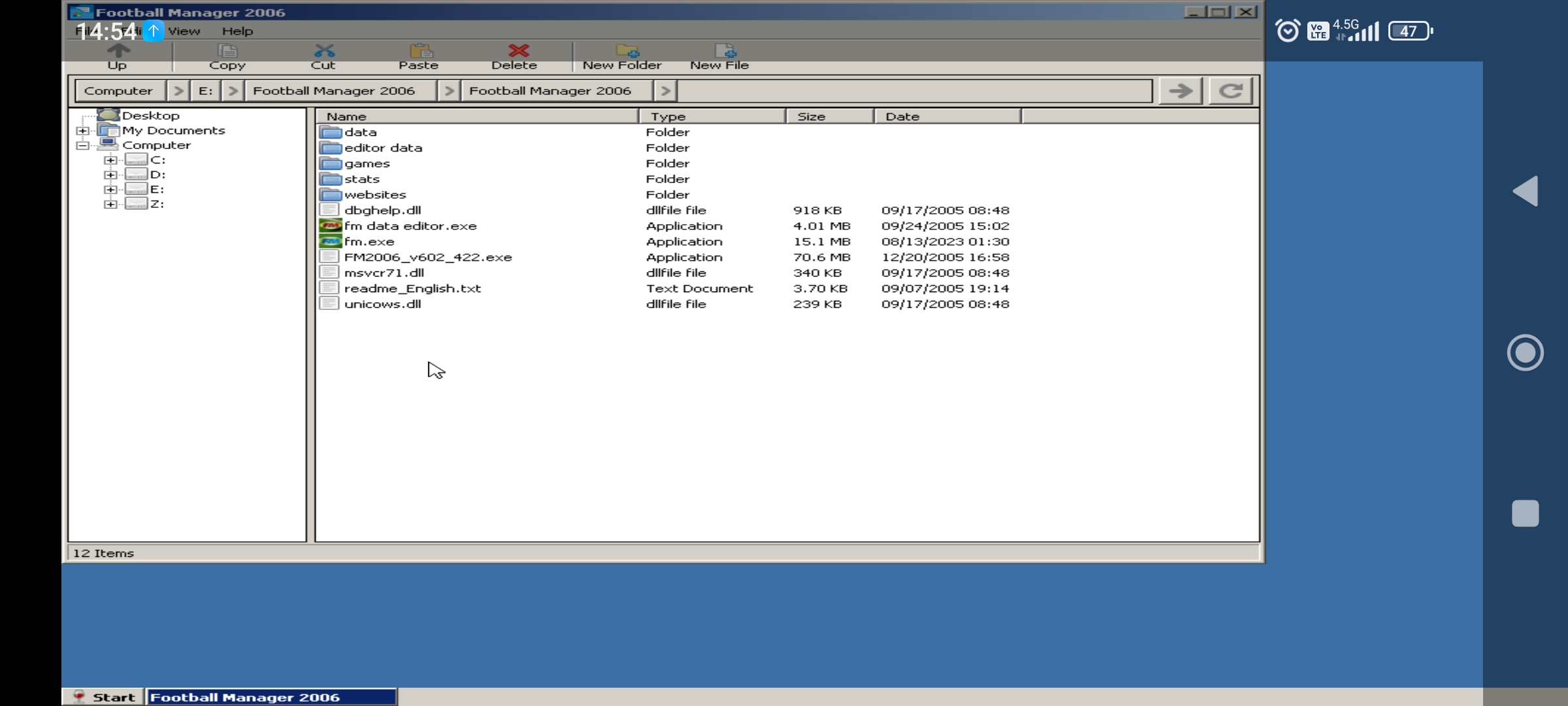Click the 08/13/2023 01:30 date cell
This screenshot has width=1568, height=706.
tap(945, 242)
